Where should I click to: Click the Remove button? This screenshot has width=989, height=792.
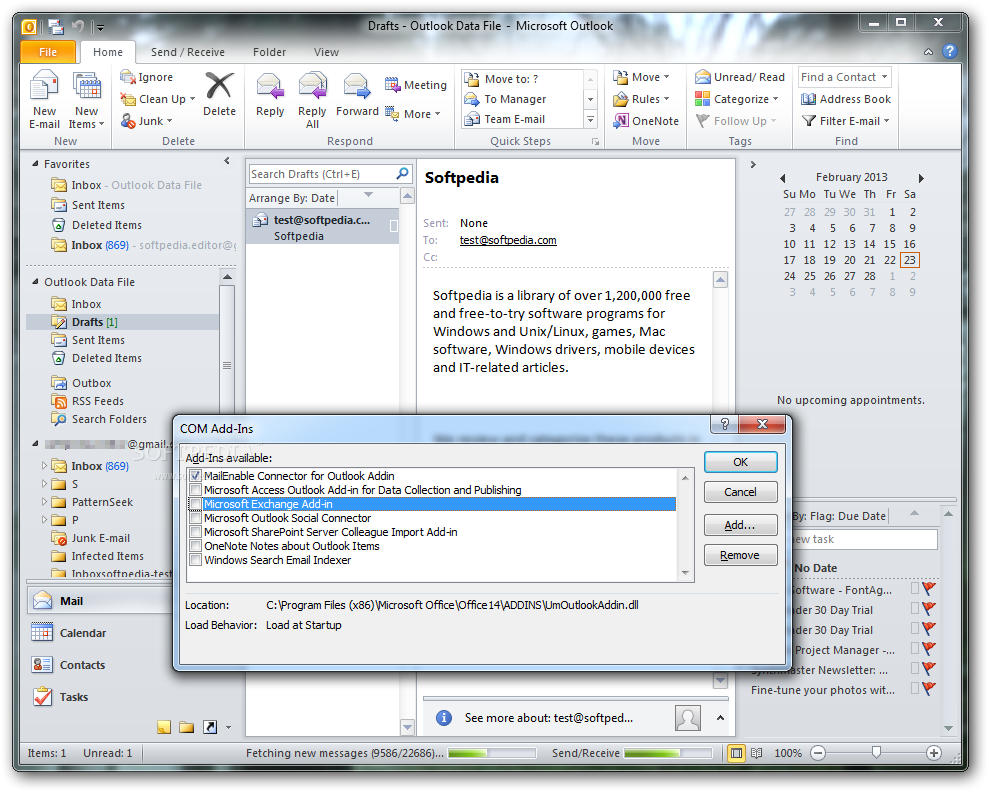coord(740,555)
